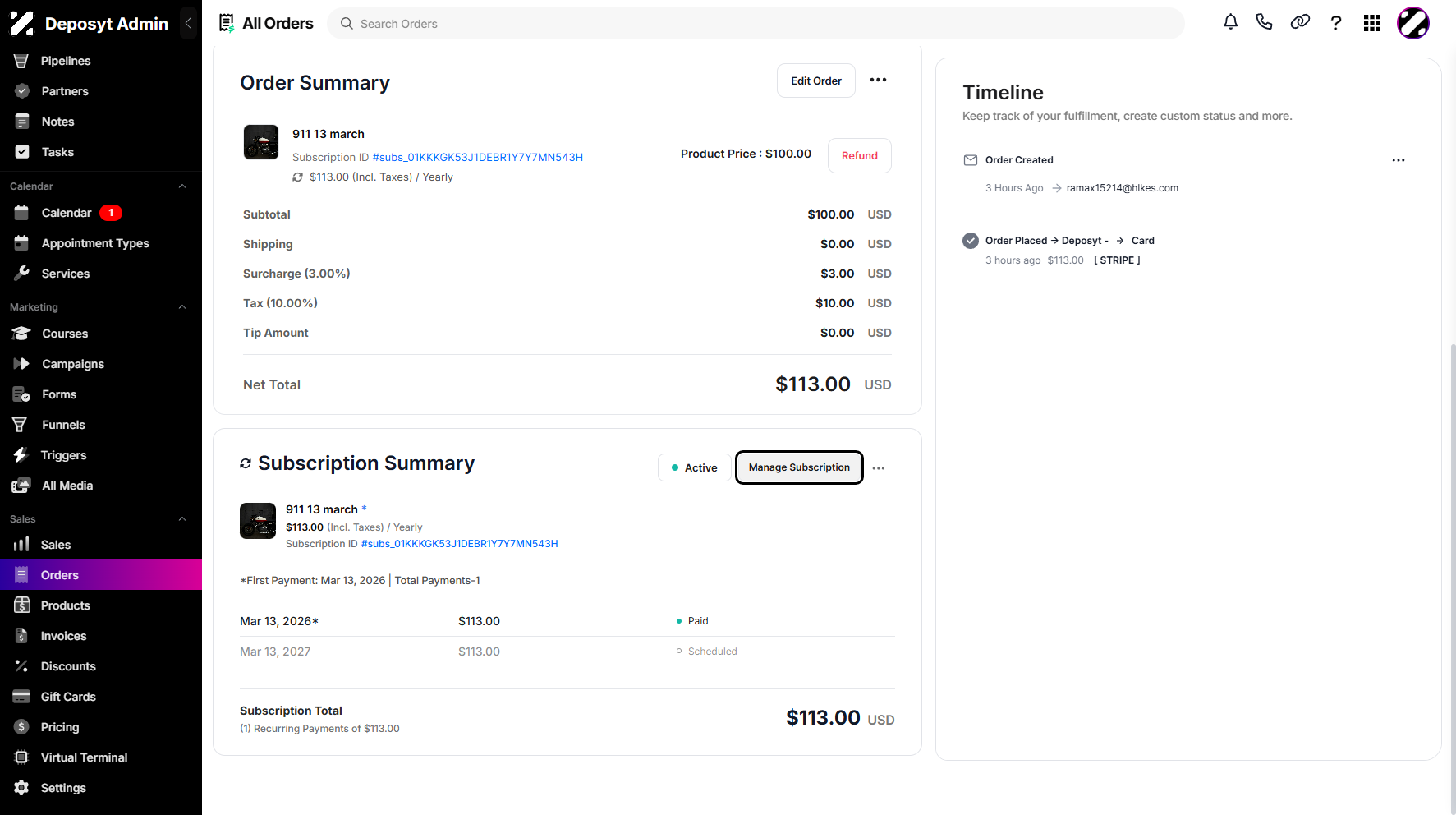Open the user profile avatar

tap(1413, 23)
